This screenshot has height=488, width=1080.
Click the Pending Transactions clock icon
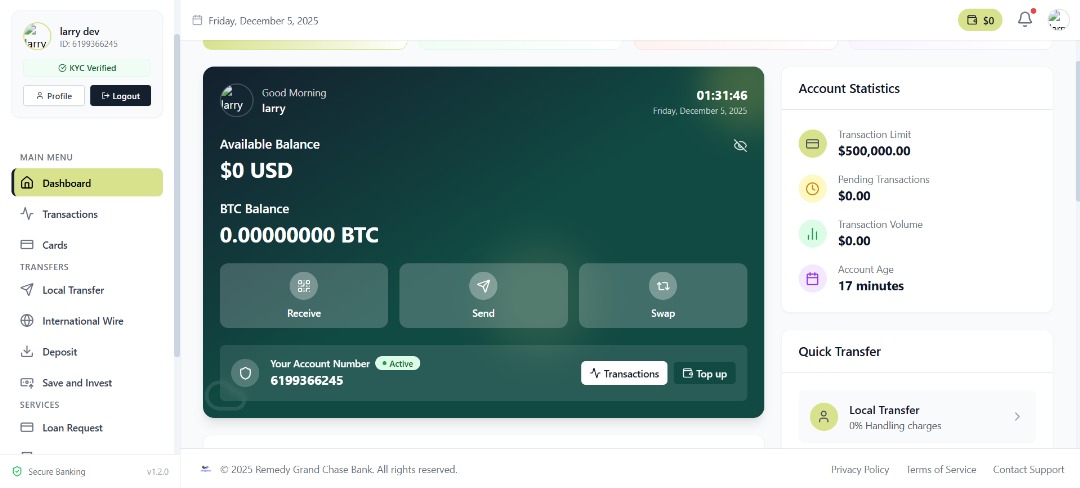point(812,189)
